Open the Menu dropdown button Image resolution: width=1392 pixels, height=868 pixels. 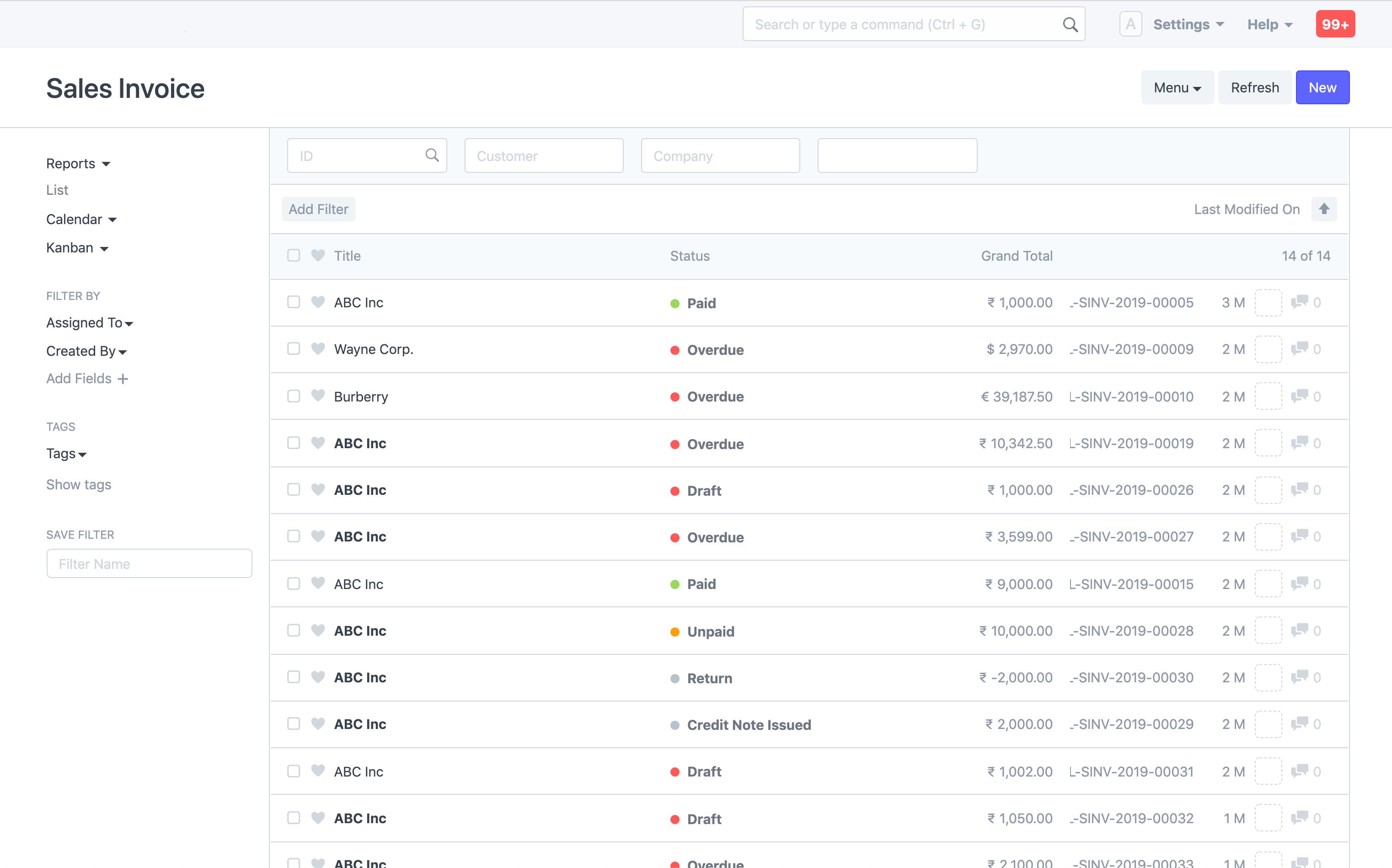pos(1177,88)
